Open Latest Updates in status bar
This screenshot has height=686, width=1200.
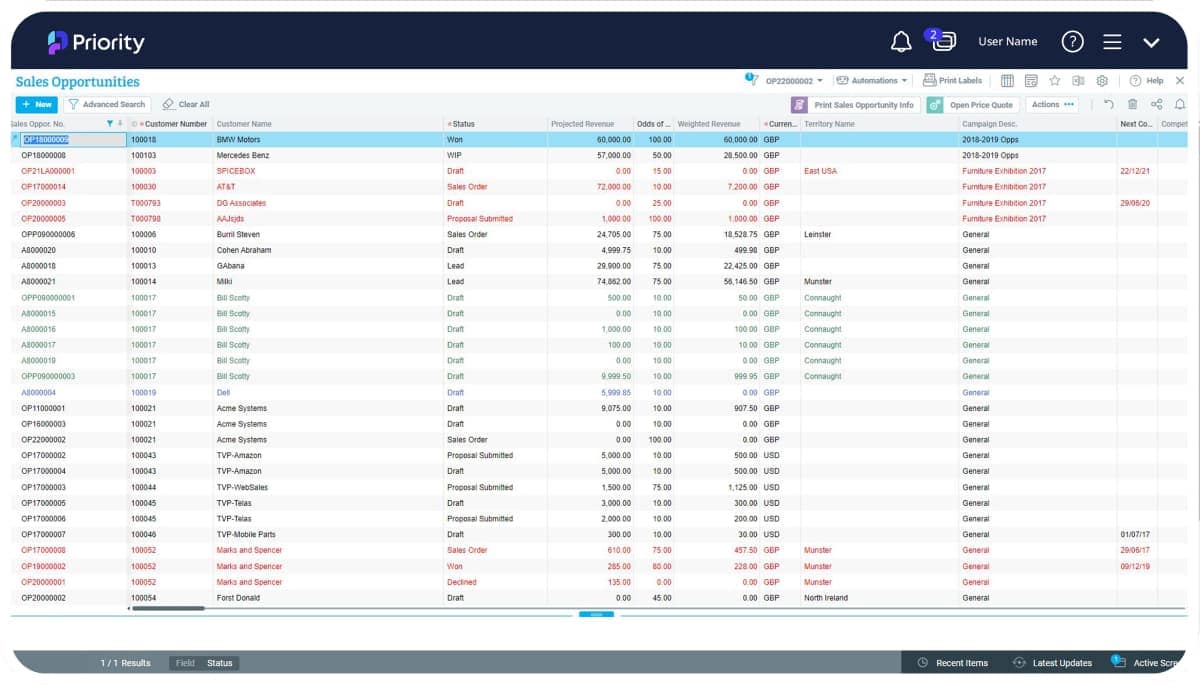tap(1052, 663)
